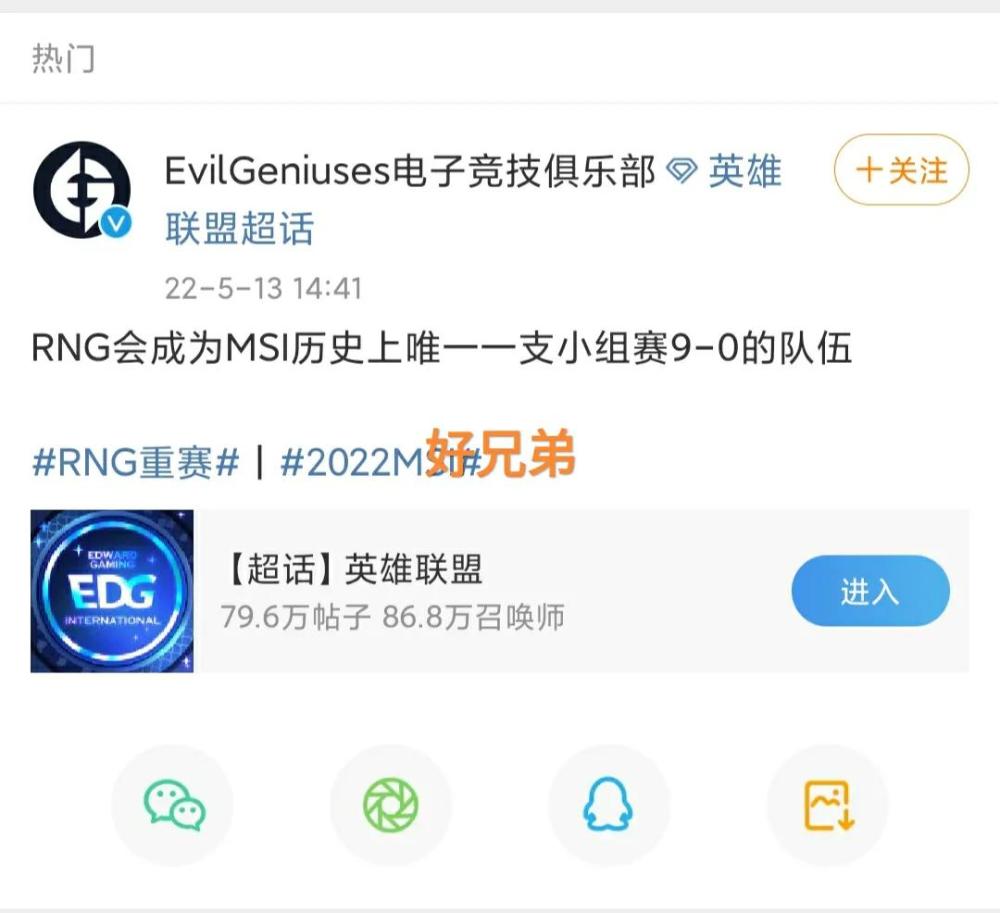The image size is (1000, 913).
Task: Open the 联盟超话 link under username
Action: (240, 228)
